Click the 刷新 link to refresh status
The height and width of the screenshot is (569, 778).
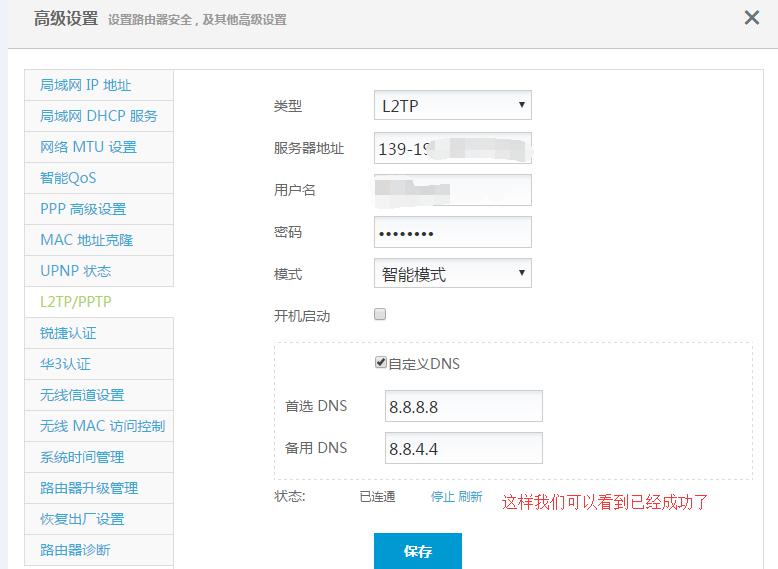(x=470, y=497)
